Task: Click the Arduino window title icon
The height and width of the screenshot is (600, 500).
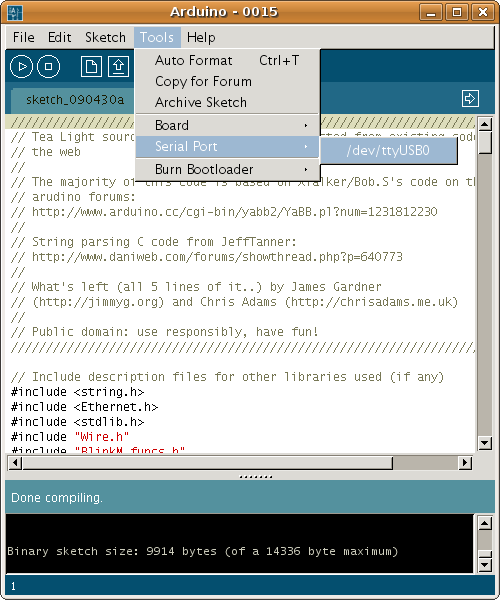Action: click(x=15, y=12)
